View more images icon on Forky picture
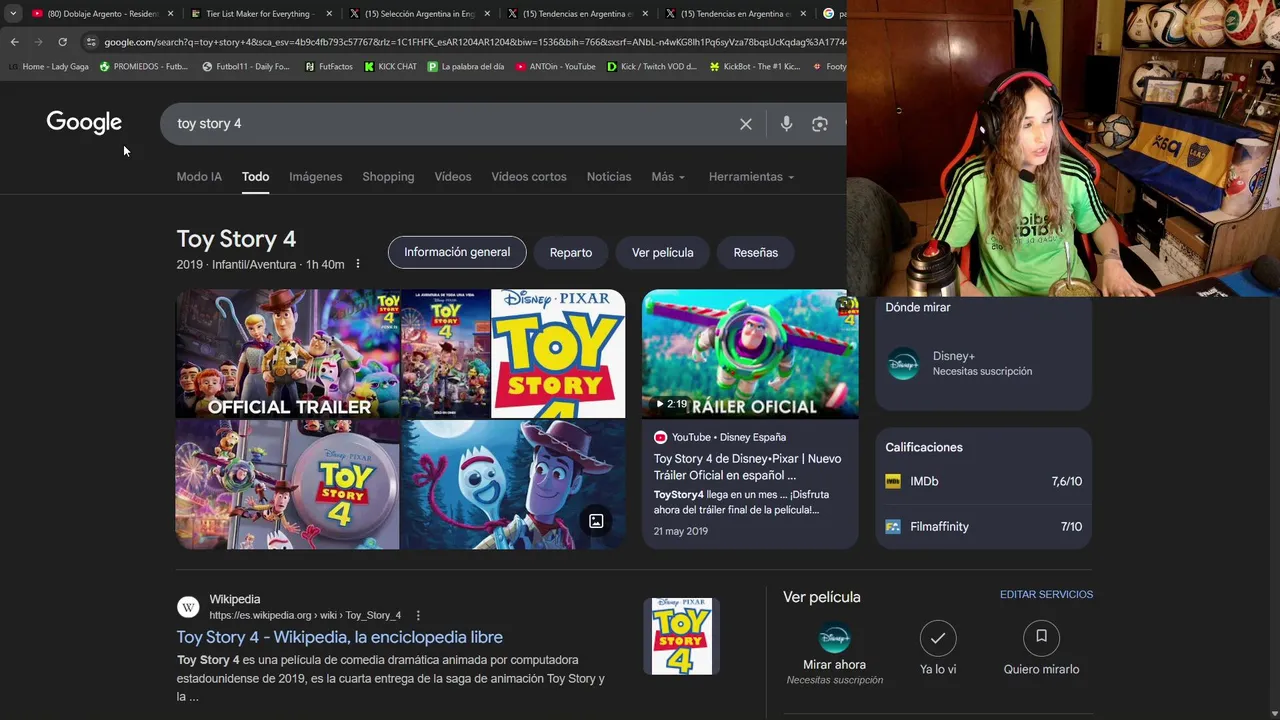This screenshot has width=1280, height=720. coord(596,521)
